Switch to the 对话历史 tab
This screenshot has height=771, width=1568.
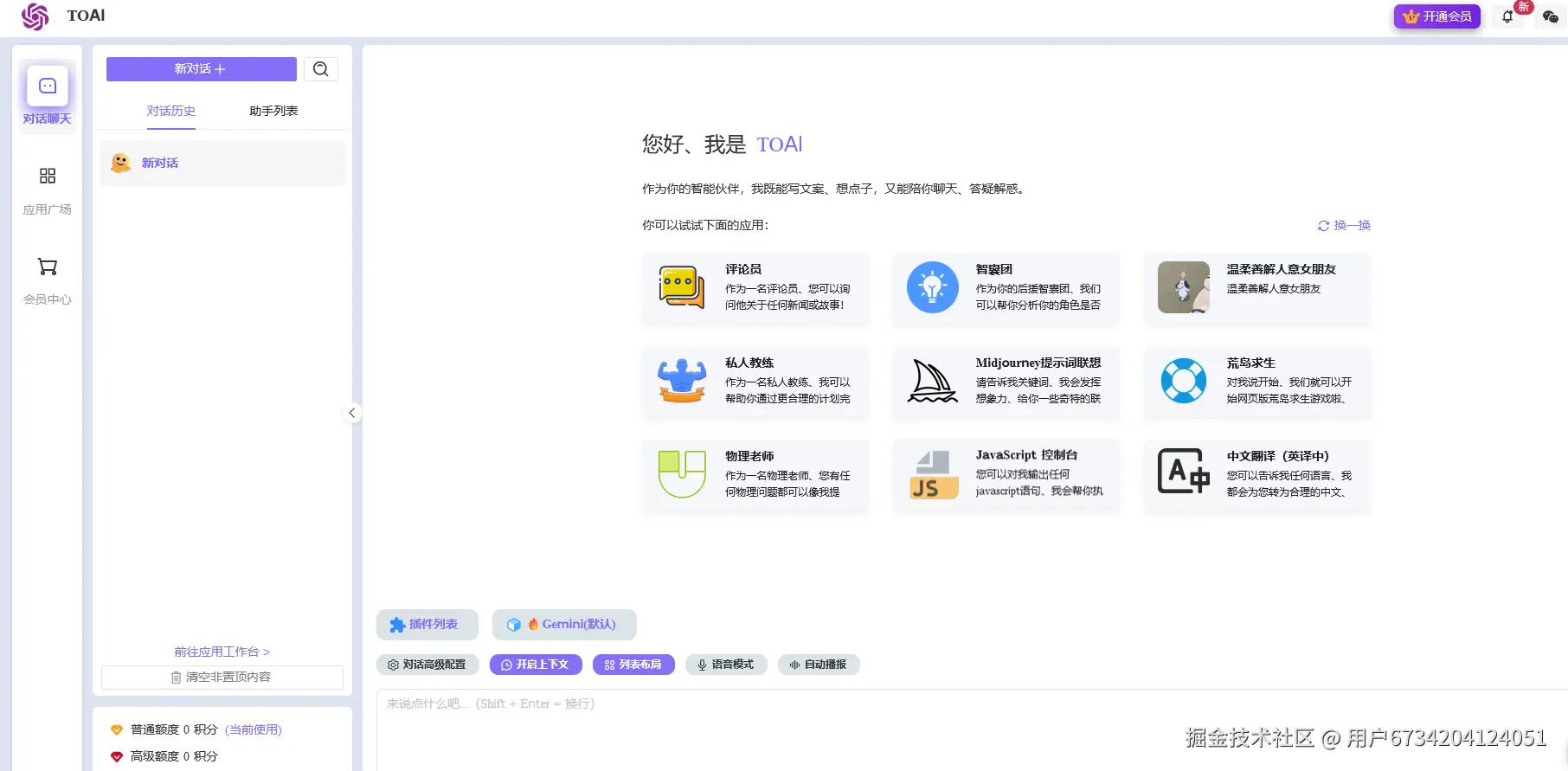click(x=171, y=111)
